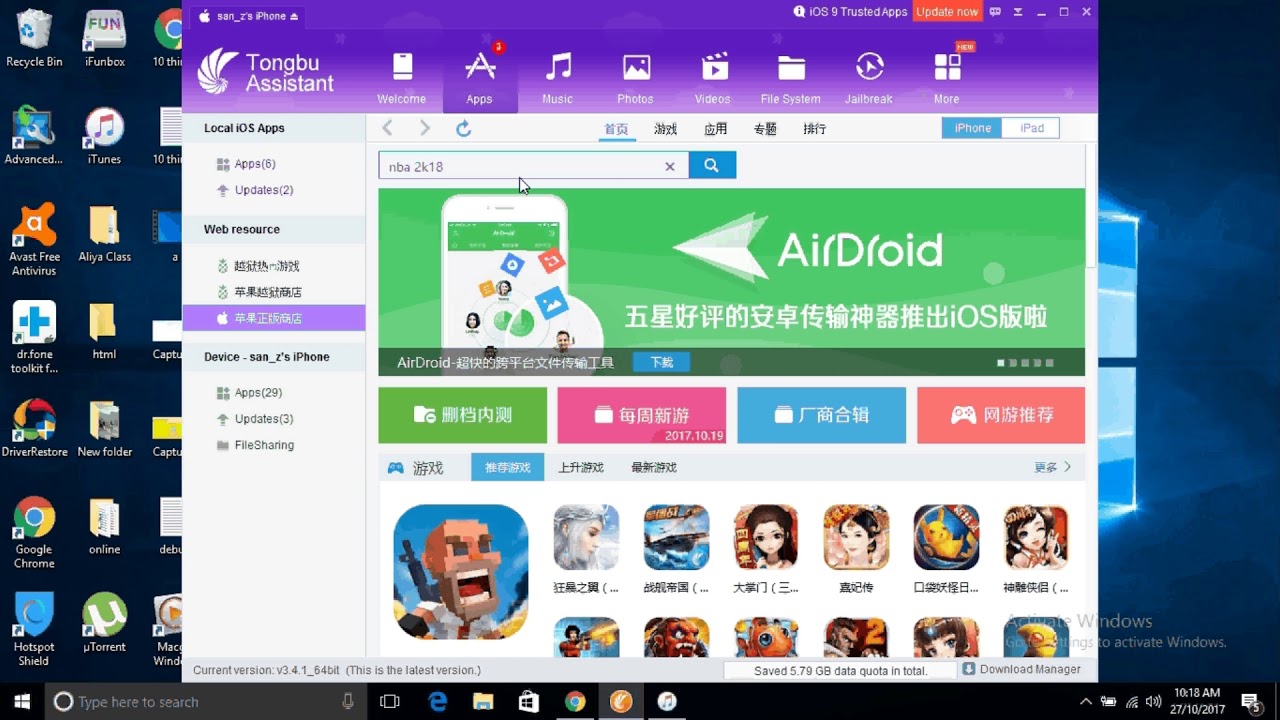1280x720 pixels.
Task: Click the Windows Start button
Action: point(22,701)
